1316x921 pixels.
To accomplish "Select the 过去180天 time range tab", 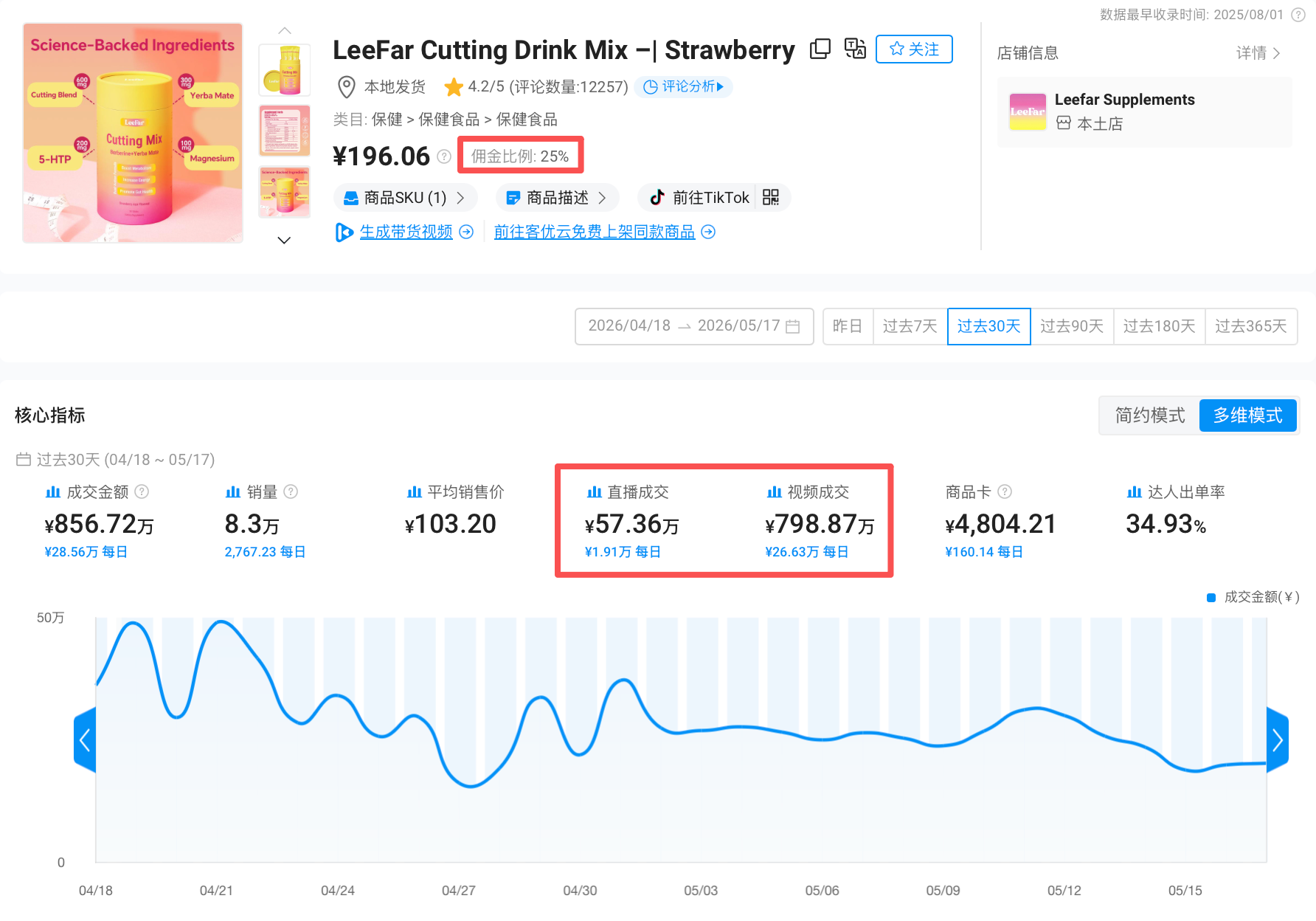I will (x=1159, y=326).
